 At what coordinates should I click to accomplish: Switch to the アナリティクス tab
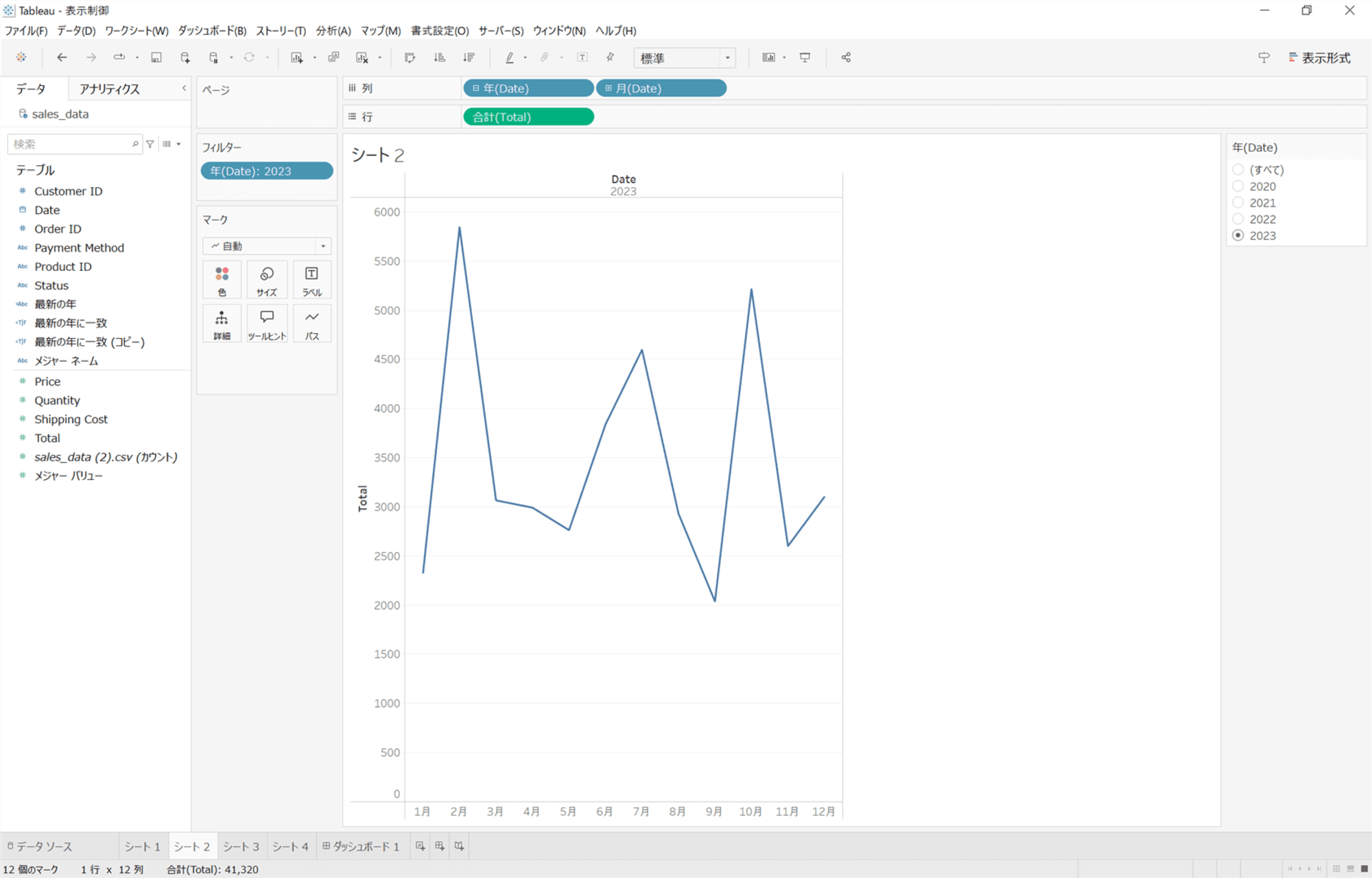click(110, 89)
